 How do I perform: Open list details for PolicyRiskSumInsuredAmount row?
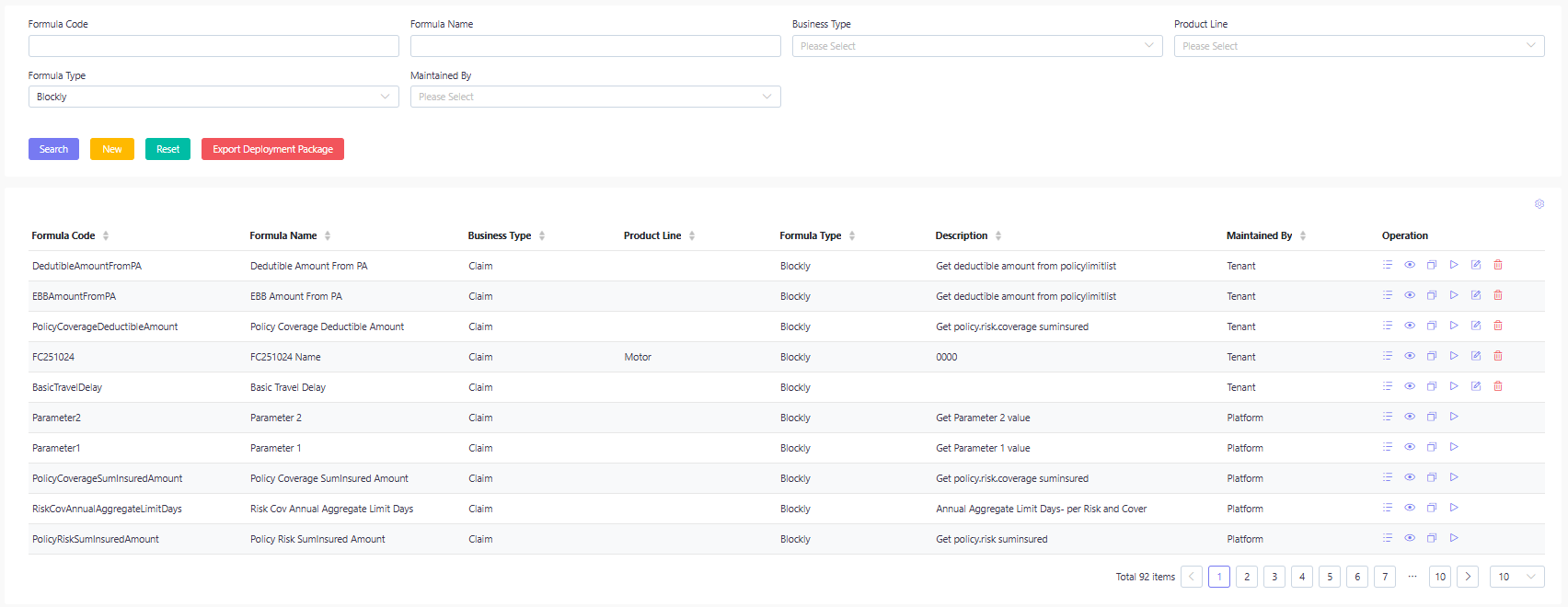pos(1388,538)
